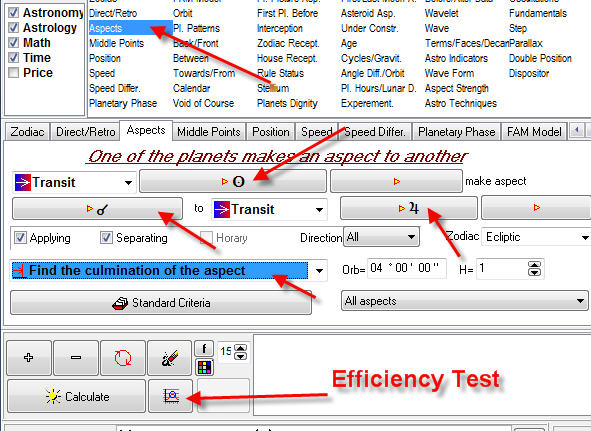Click the plus add-criterion button
Image resolution: width=591 pixels, height=431 pixels.
point(29,357)
